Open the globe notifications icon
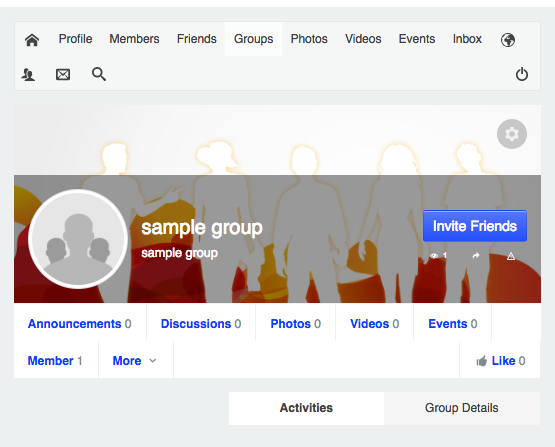This screenshot has width=555, height=447. (508, 40)
